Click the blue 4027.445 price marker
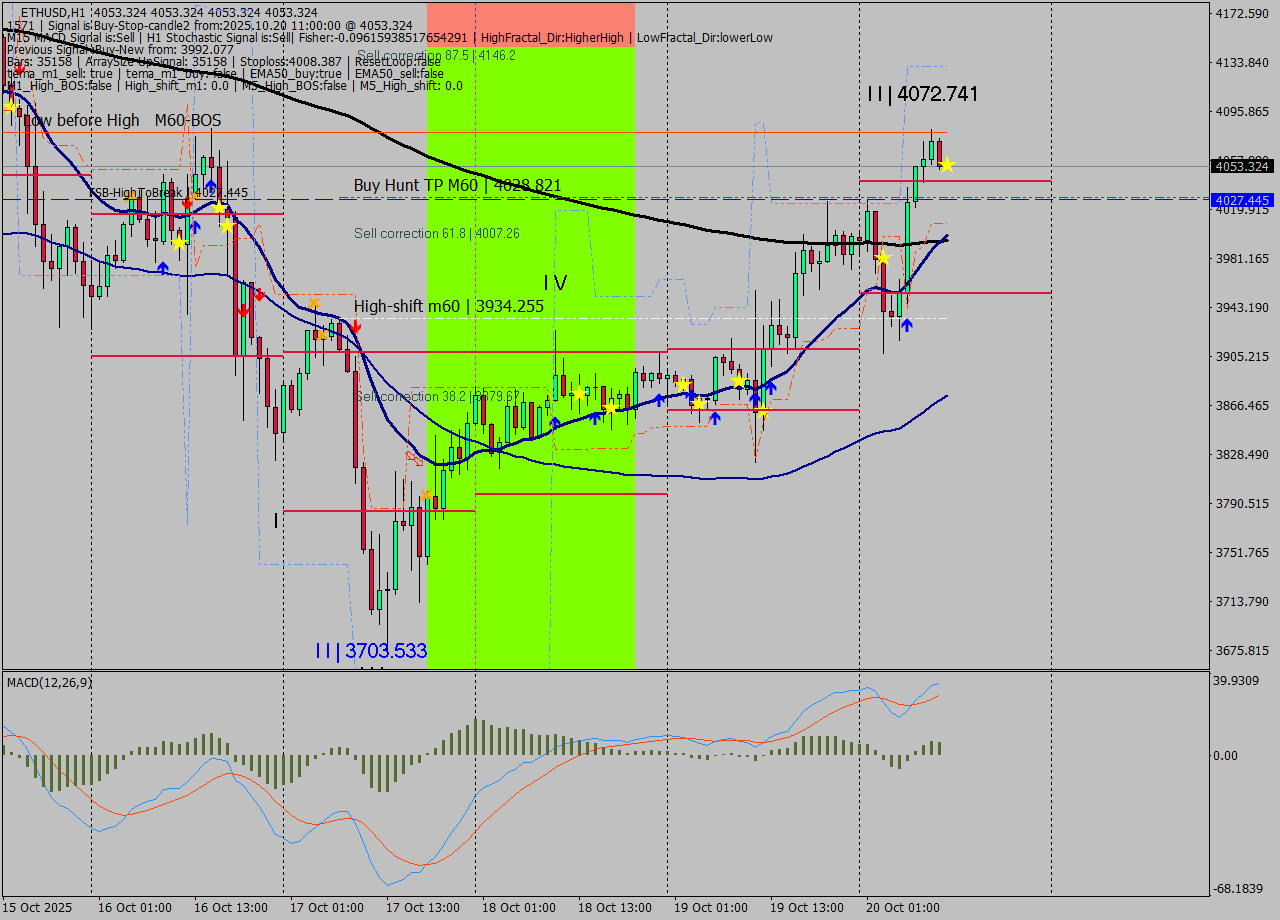Screen dimensions: 1280x920 (x=1240, y=201)
